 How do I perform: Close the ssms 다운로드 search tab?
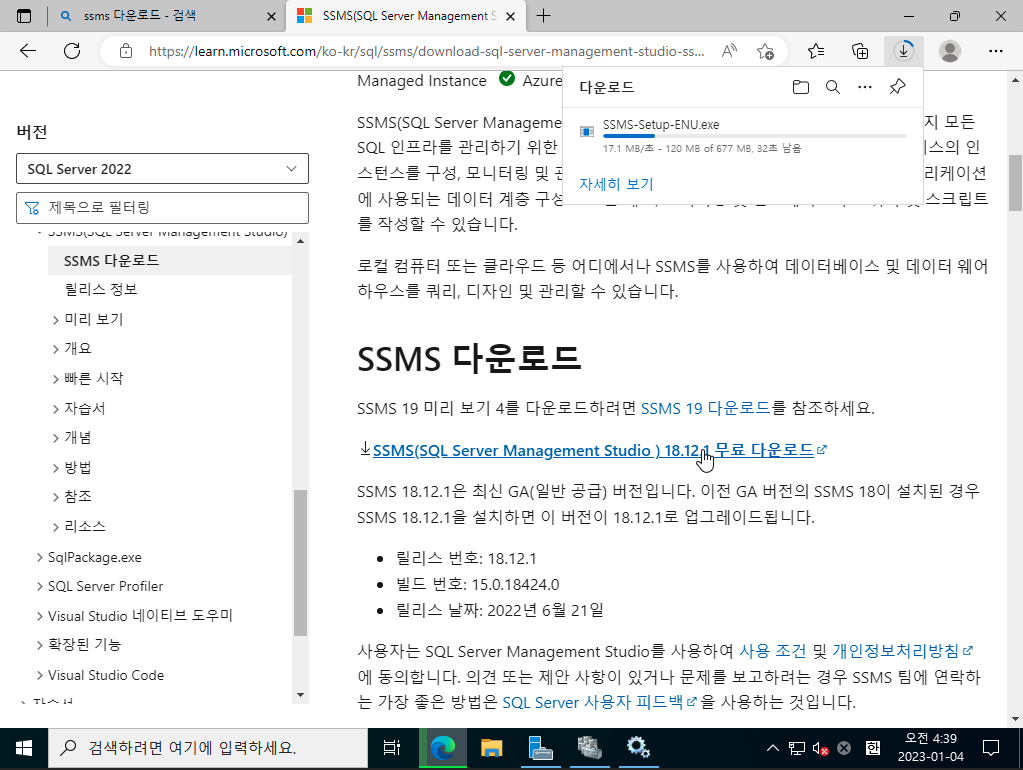[x=271, y=16]
